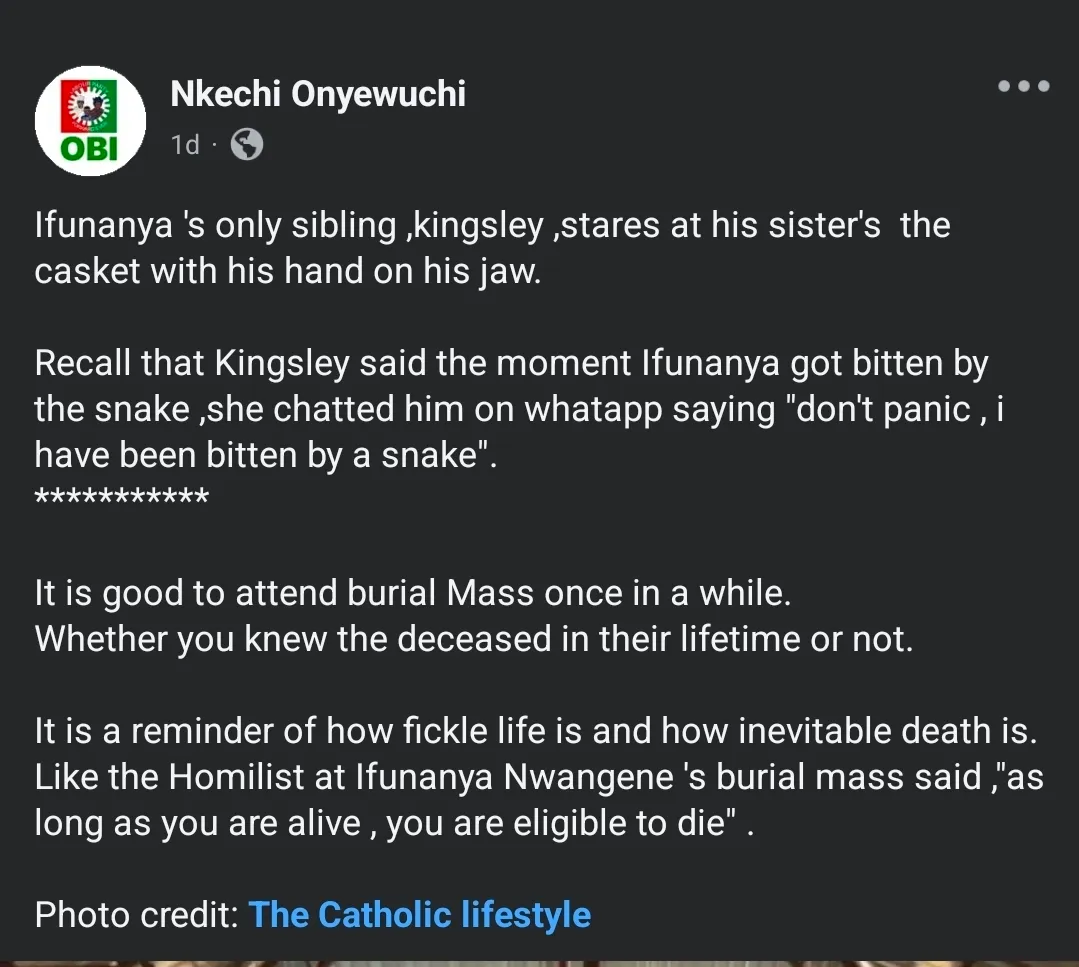The image size is (1079, 967).
Task: Open the OBI profile picture
Action: tap(90, 121)
